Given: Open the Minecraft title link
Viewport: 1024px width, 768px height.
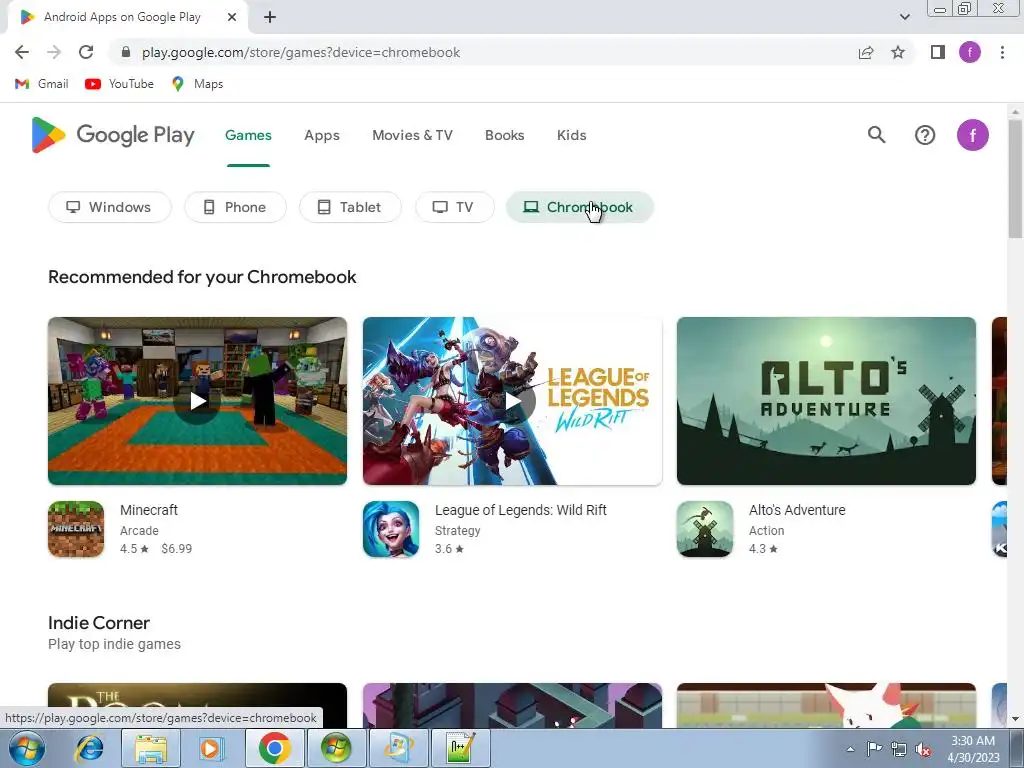Looking at the screenshot, I should [x=149, y=510].
